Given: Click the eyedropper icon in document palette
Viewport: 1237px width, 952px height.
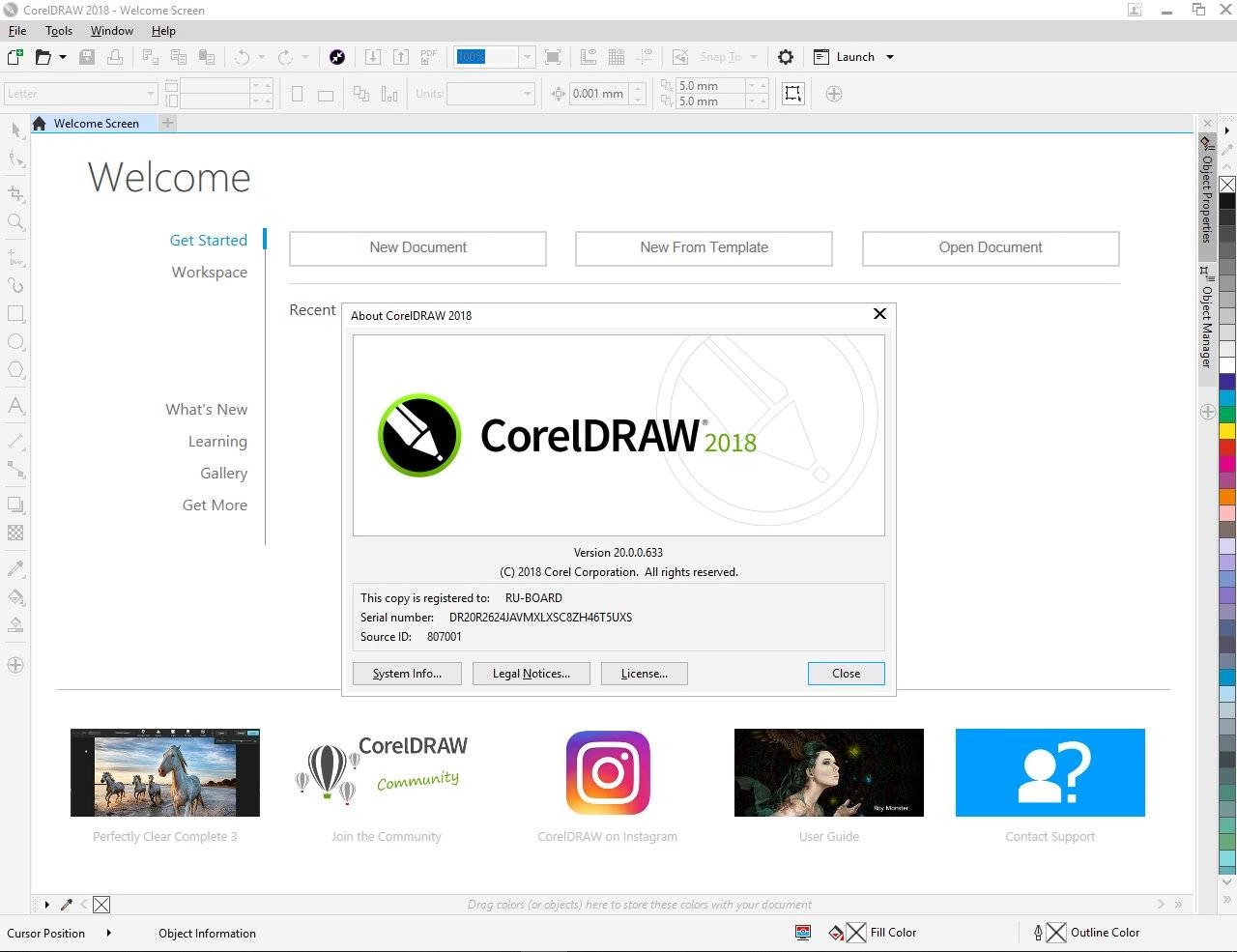Looking at the screenshot, I should click(67, 905).
